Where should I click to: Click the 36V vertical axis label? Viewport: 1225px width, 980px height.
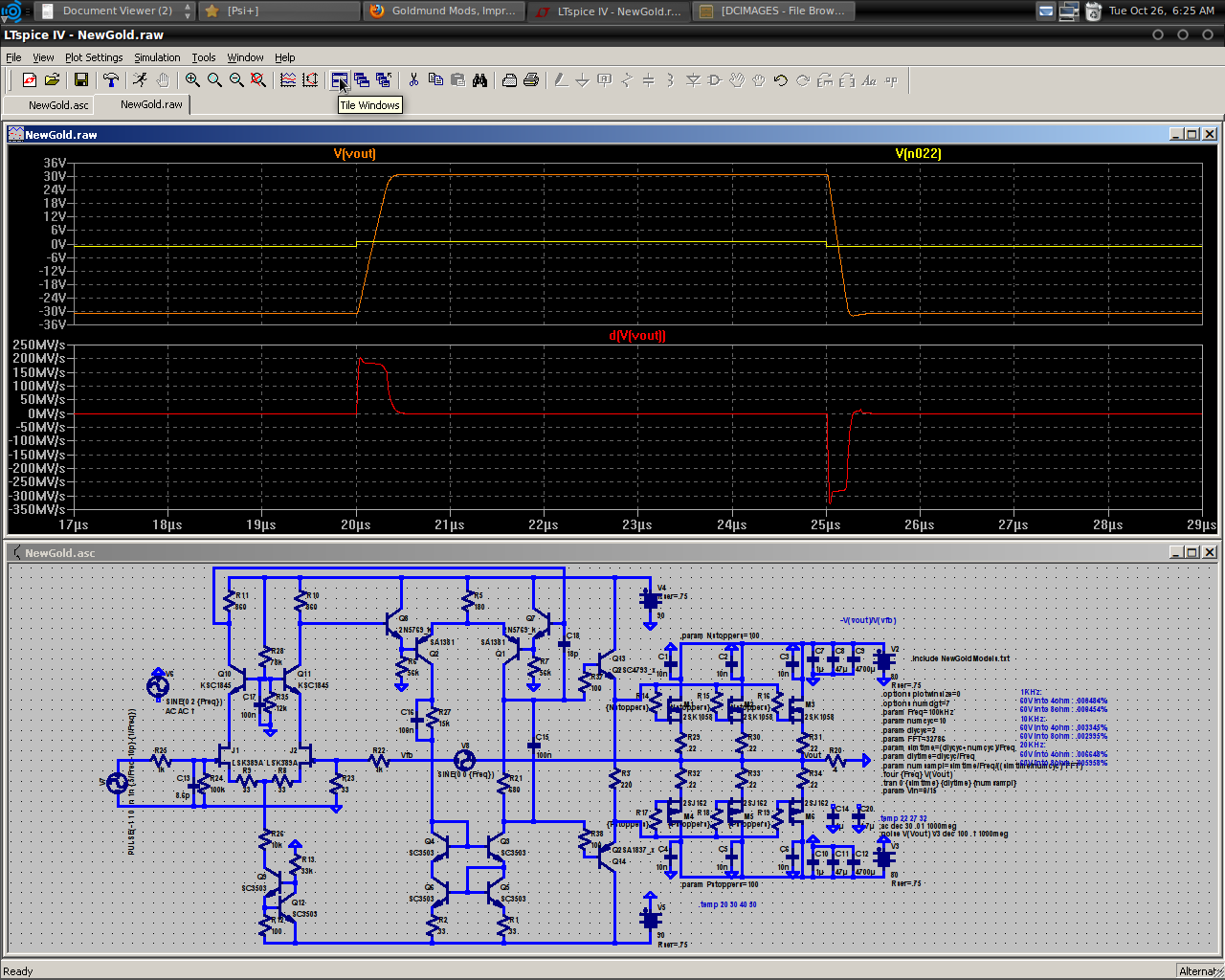tap(56, 163)
